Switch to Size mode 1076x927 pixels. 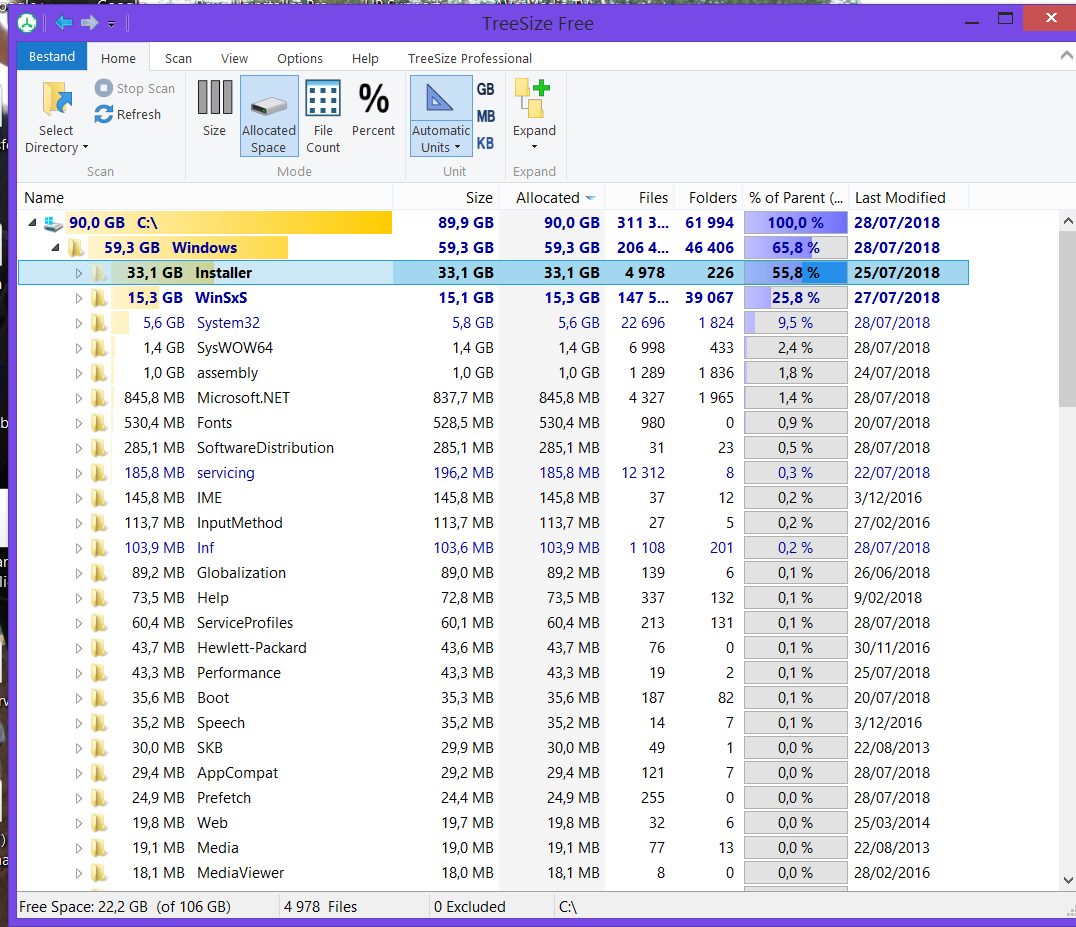[214, 108]
